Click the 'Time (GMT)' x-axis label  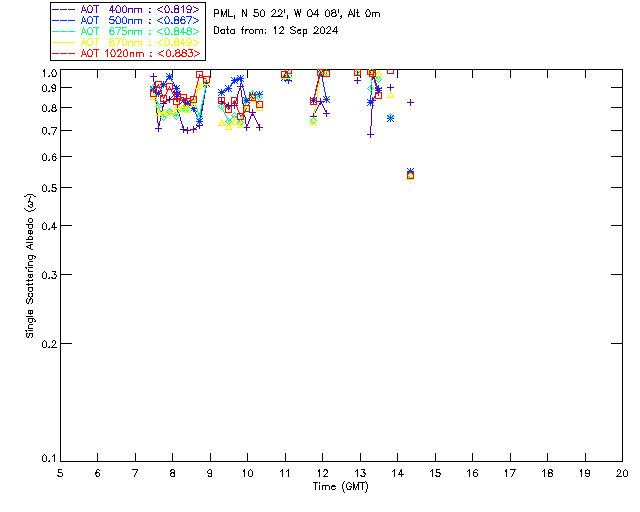tap(341, 486)
